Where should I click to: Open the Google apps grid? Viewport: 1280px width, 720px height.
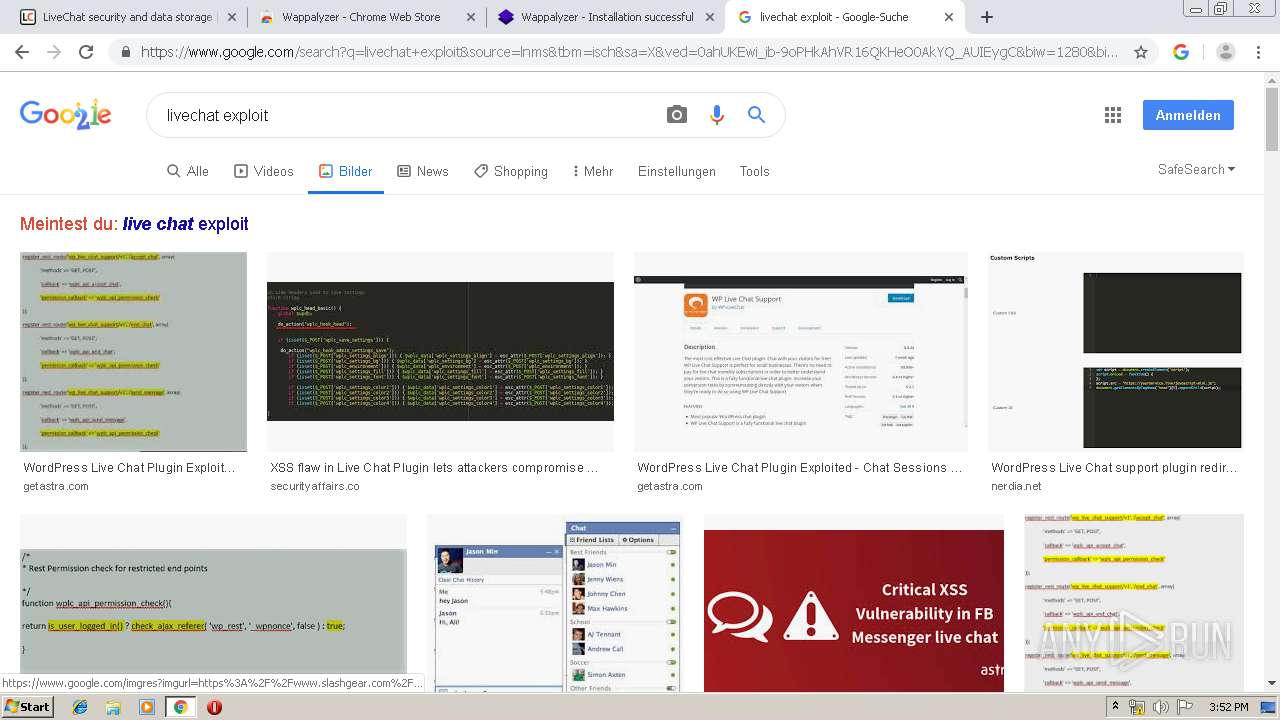1113,115
